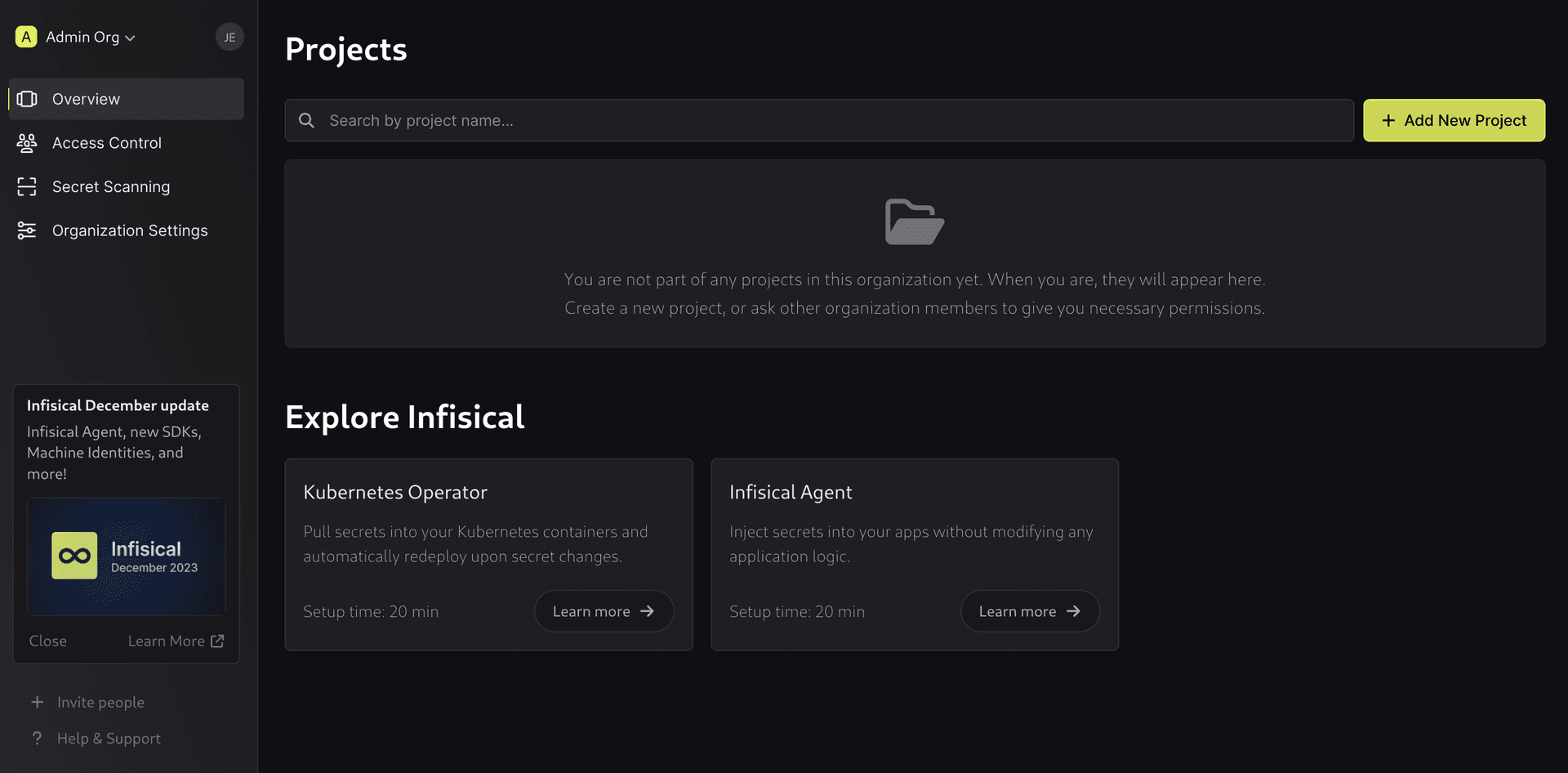Click the Secret Scanning icon
This screenshot has width=1568, height=773.
[x=27, y=187]
